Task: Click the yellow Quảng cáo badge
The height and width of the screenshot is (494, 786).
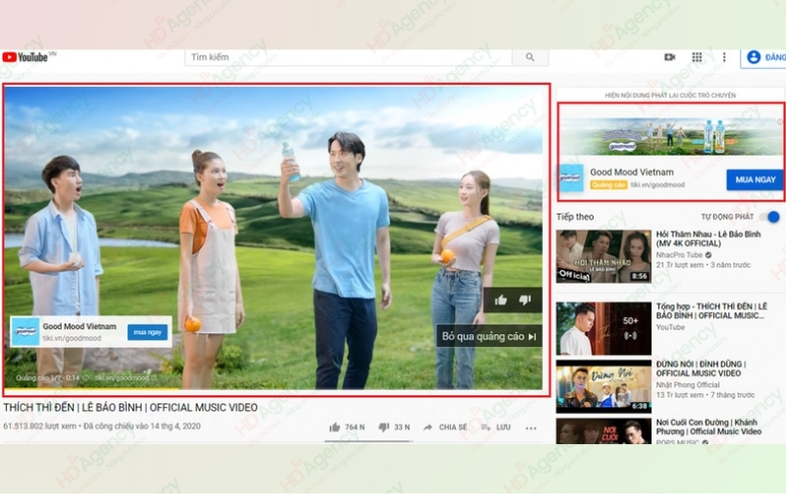Action: 609,185
